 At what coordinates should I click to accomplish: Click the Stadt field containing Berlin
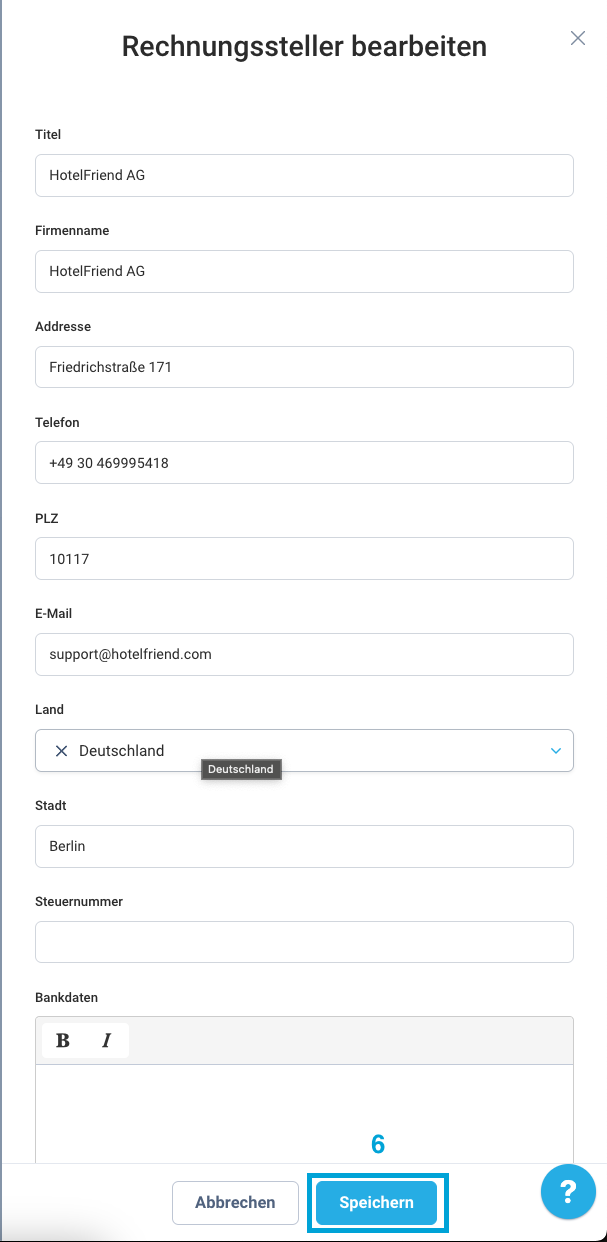coord(304,846)
